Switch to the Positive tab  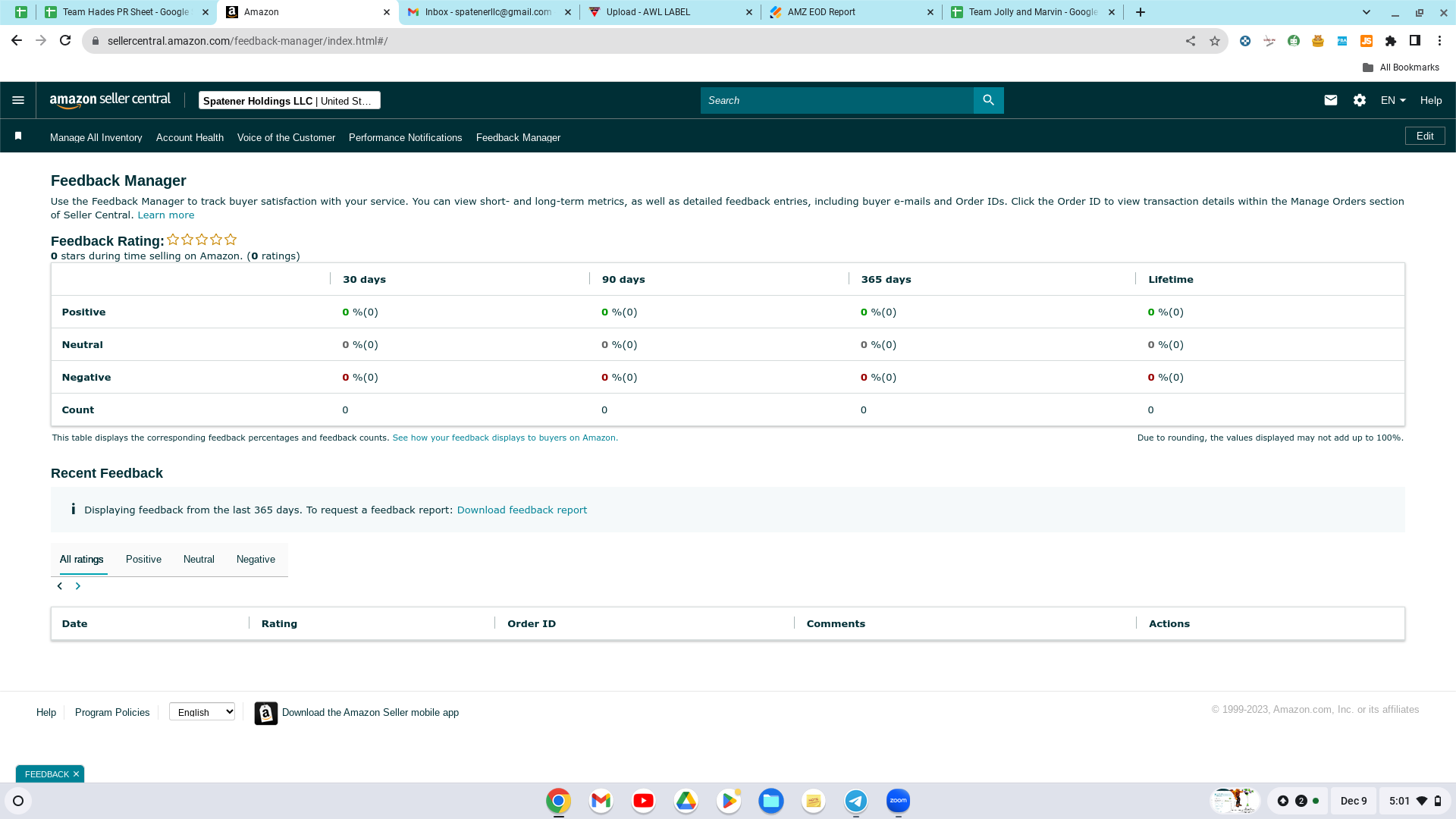143,560
